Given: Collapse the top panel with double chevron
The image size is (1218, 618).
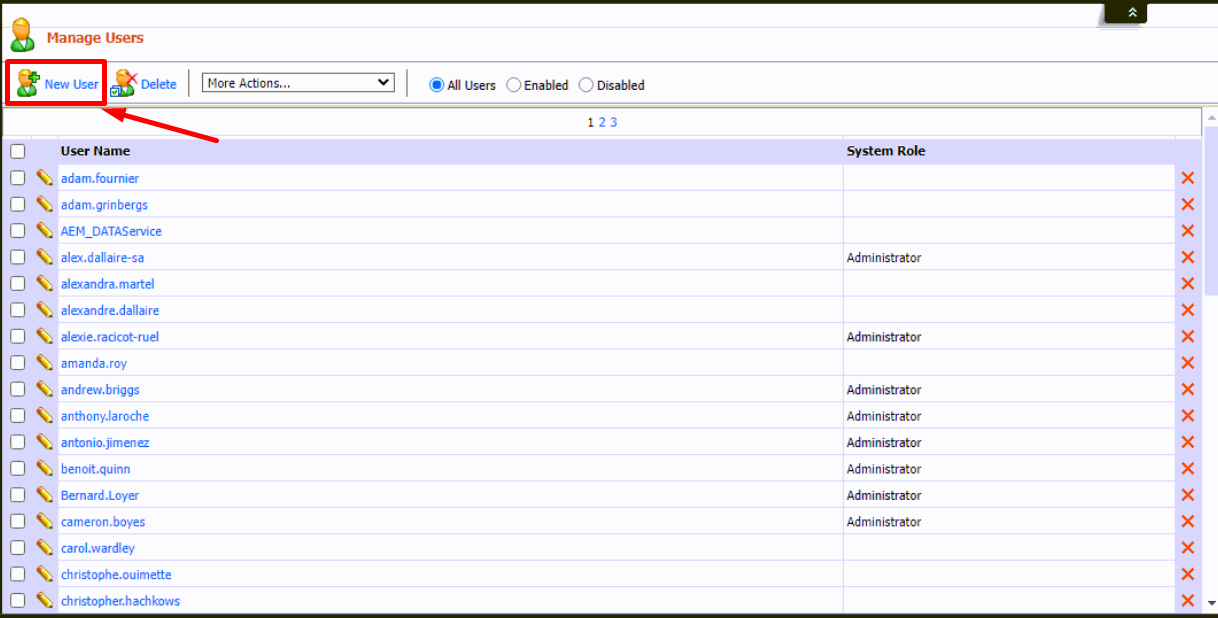Looking at the screenshot, I should coord(1132,12).
